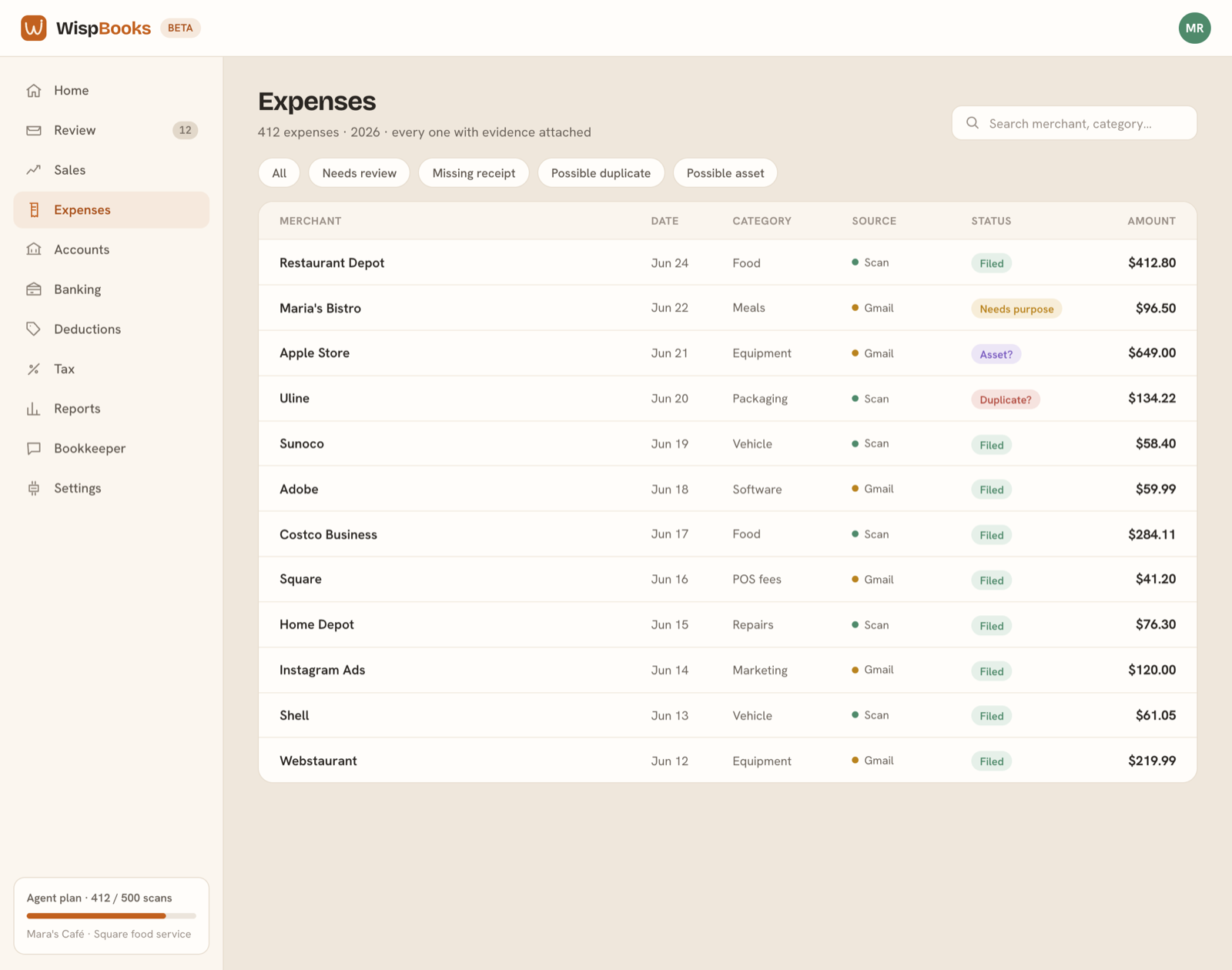Click the Deductions tag icon
The height and width of the screenshot is (970, 1232).
click(x=34, y=329)
